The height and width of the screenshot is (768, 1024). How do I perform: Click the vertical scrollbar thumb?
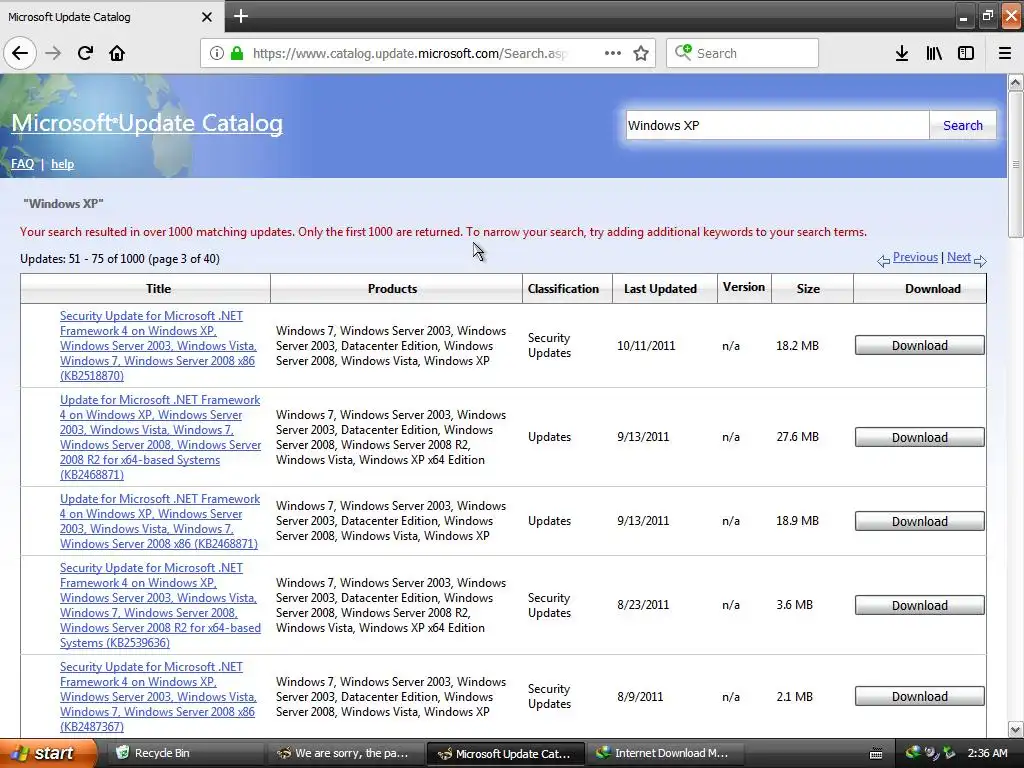click(1016, 165)
